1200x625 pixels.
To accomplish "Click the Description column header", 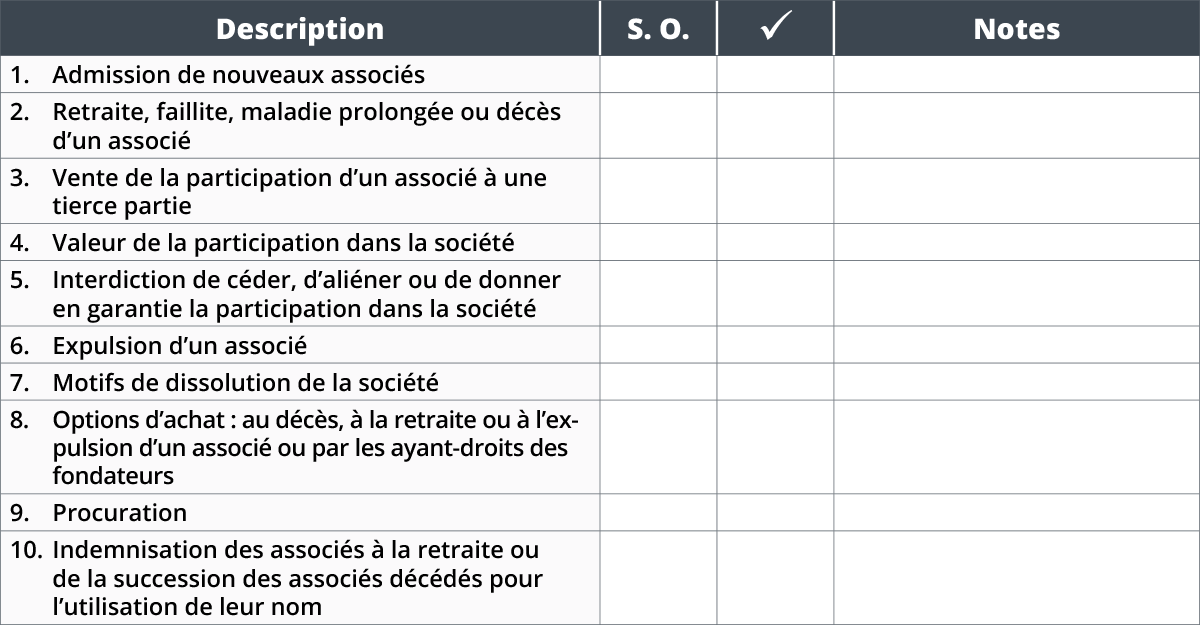I will [x=300, y=28].
